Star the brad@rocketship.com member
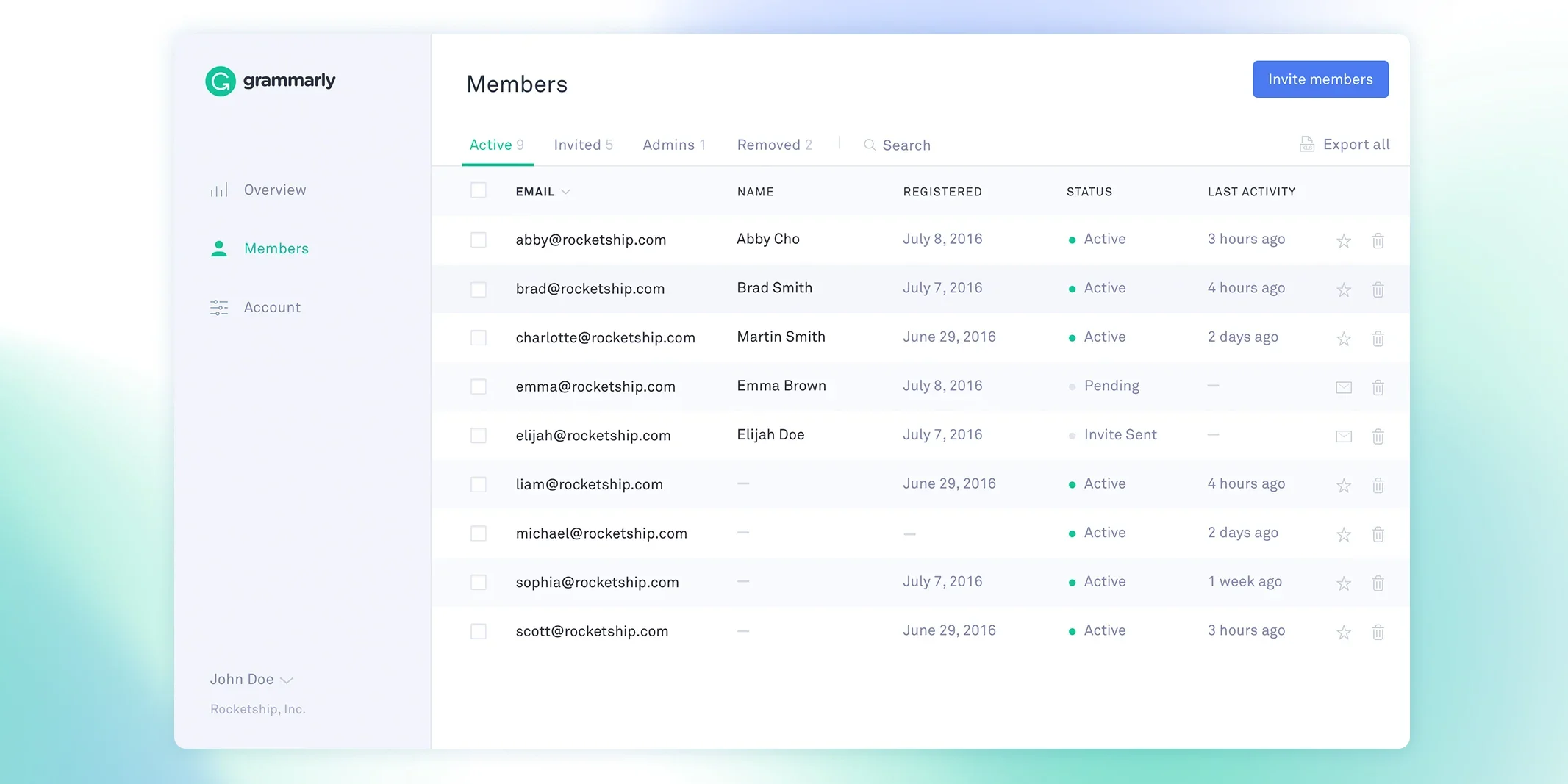The width and height of the screenshot is (1568, 784). (x=1344, y=289)
